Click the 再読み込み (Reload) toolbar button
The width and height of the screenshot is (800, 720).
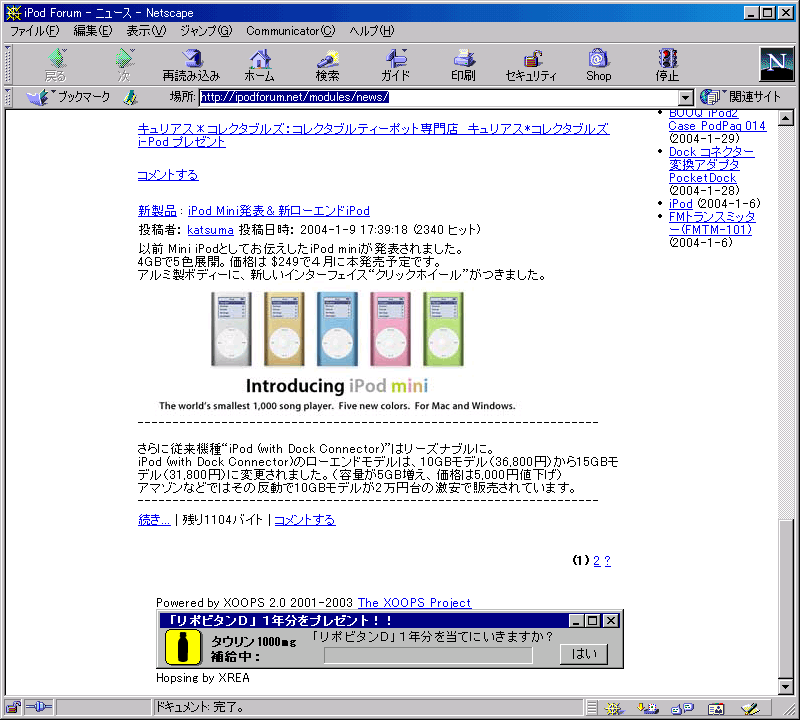pyautogui.click(x=191, y=65)
